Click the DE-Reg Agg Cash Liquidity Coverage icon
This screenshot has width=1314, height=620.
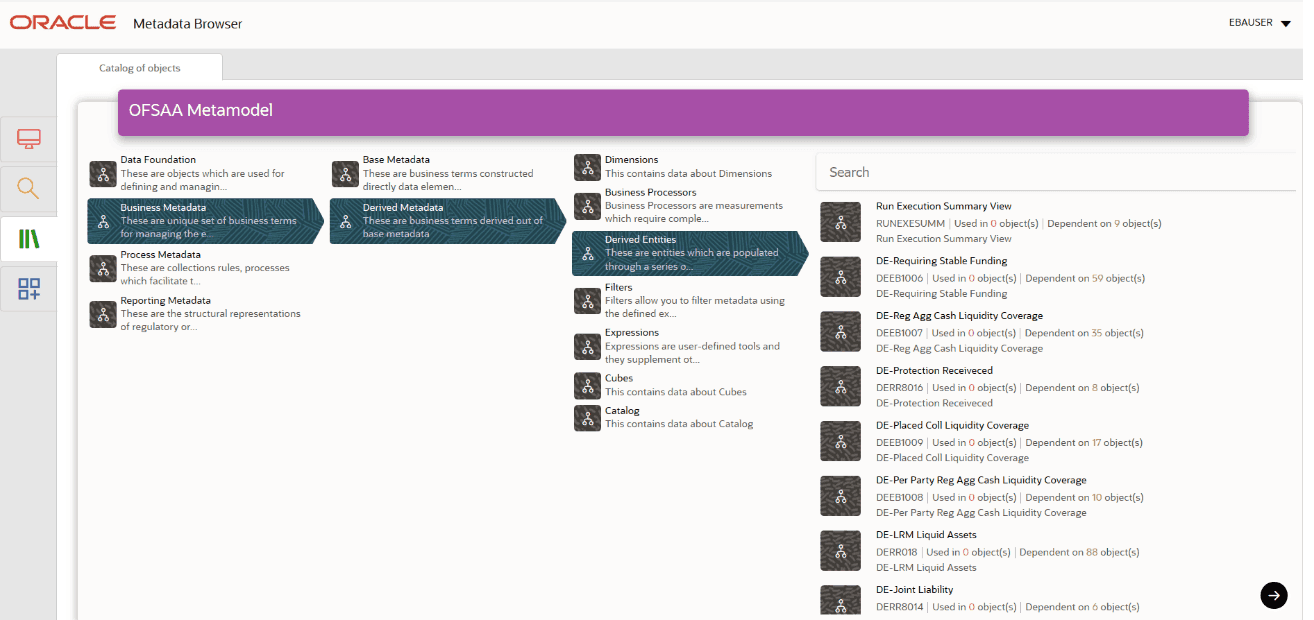tap(841, 332)
